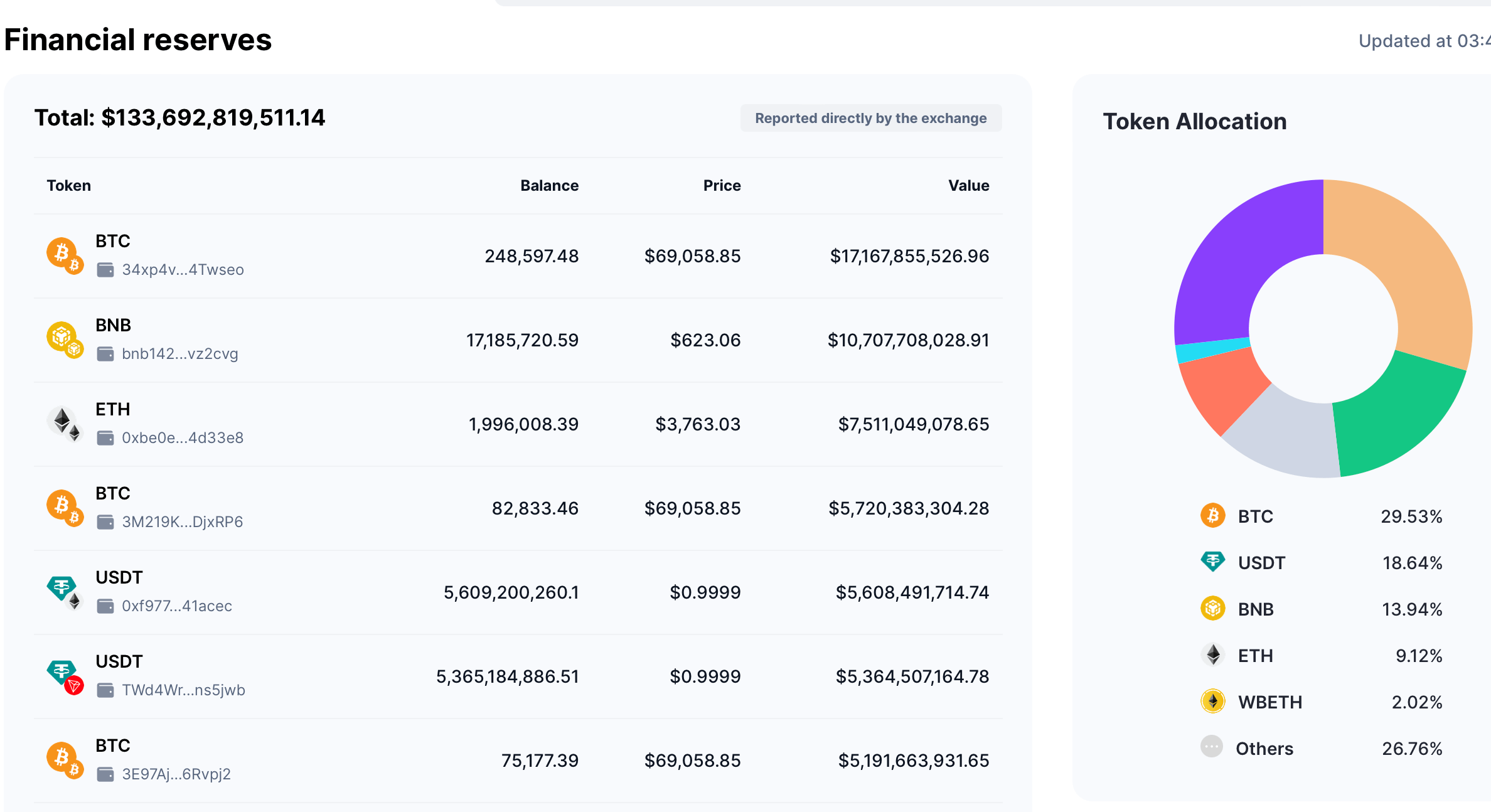Click wallet icon beside TWd4Wr...ns5jwb

(105, 690)
